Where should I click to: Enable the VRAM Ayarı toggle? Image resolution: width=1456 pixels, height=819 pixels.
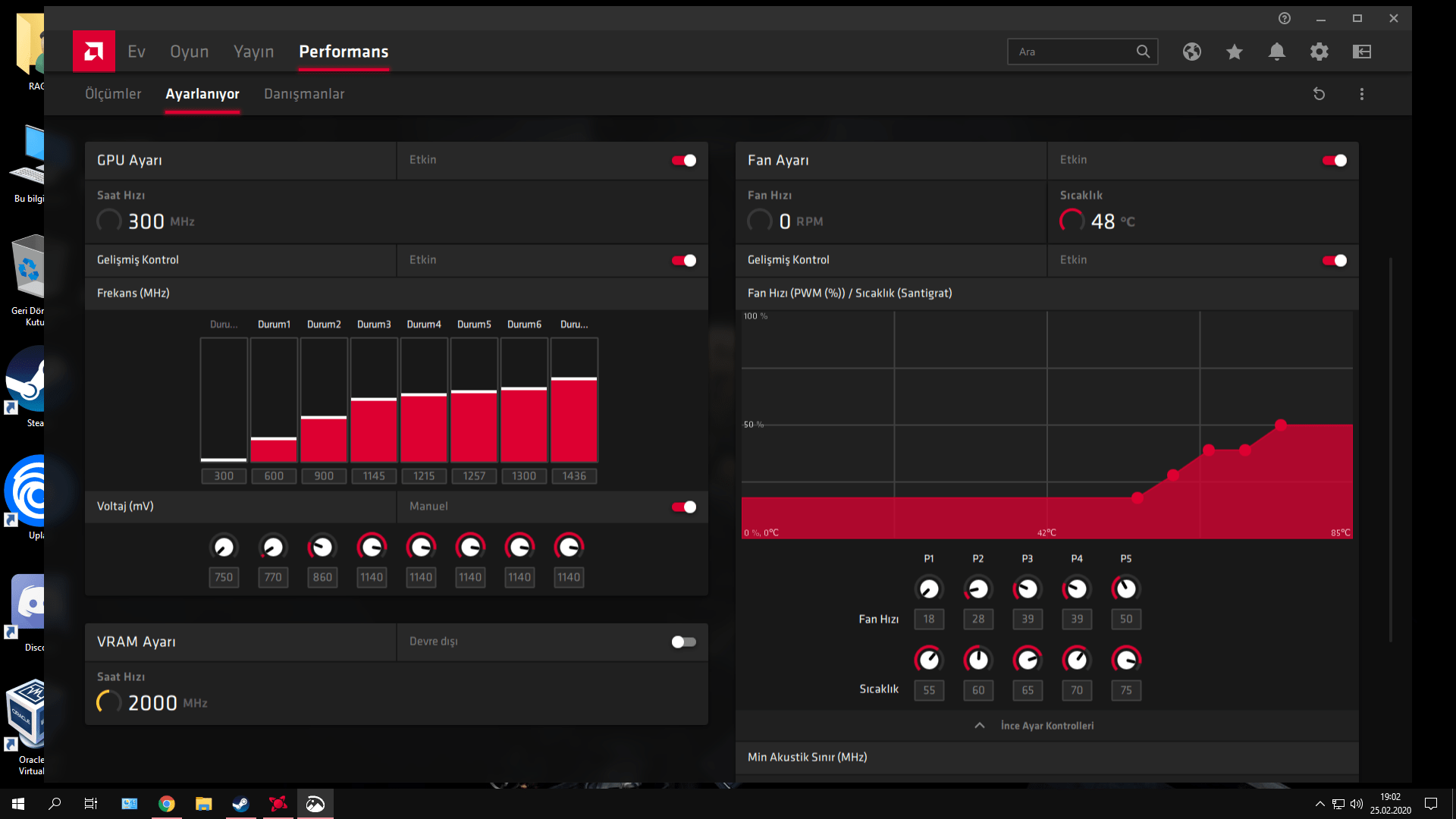tap(683, 642)
